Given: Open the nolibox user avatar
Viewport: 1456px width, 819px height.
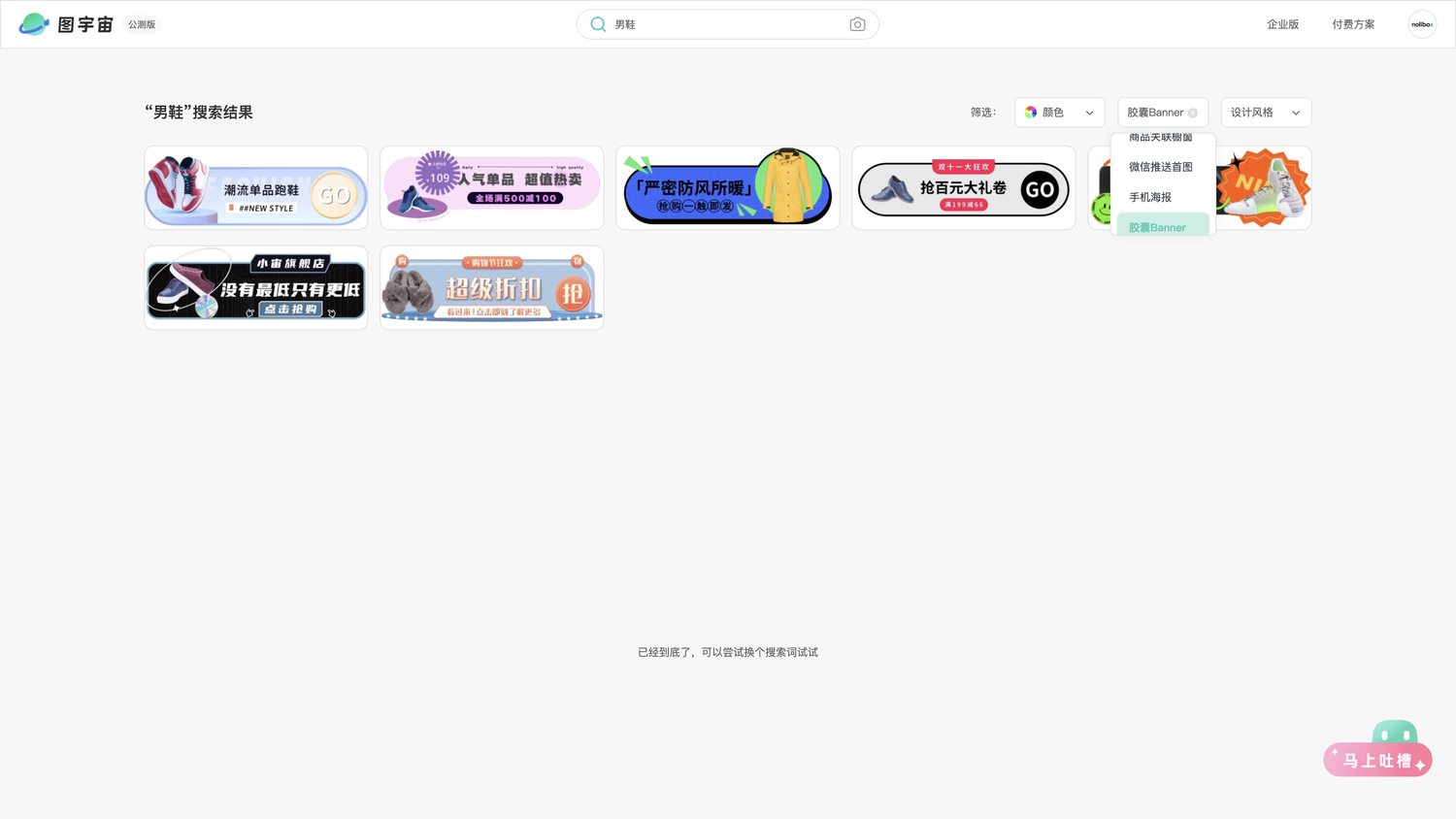Looking at the screenshot, I should click(1422, 24).
